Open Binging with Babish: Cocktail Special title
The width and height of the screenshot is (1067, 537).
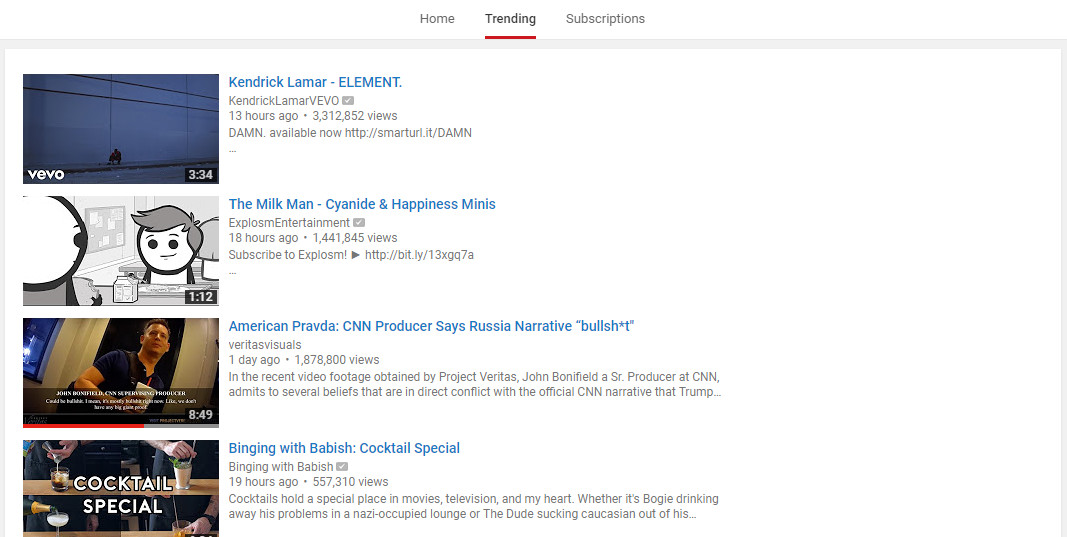tap(344, 448)
